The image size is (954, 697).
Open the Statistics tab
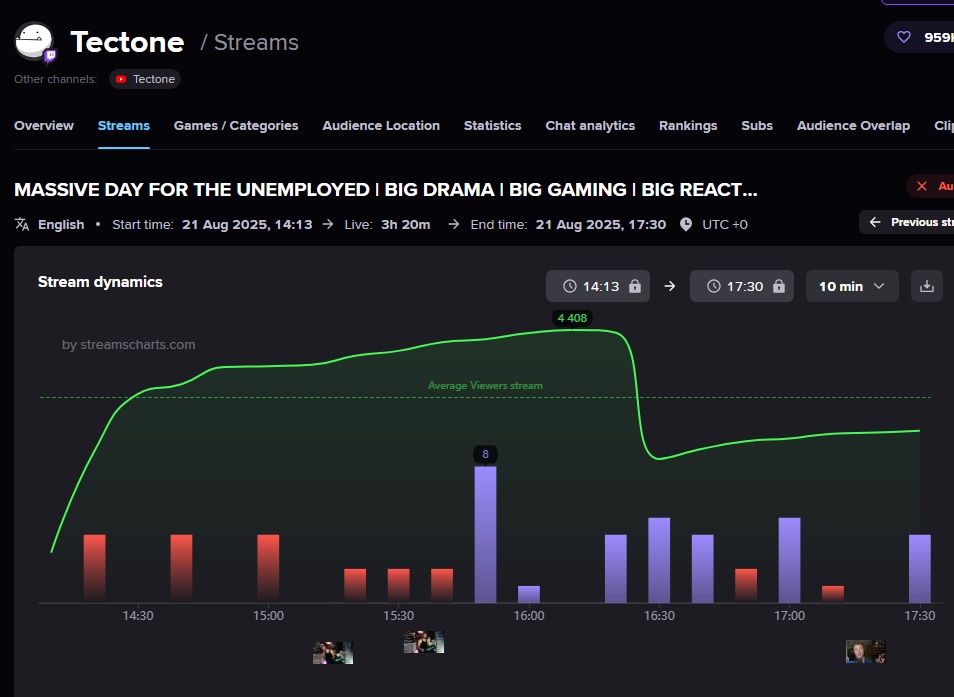pos(492,125)
